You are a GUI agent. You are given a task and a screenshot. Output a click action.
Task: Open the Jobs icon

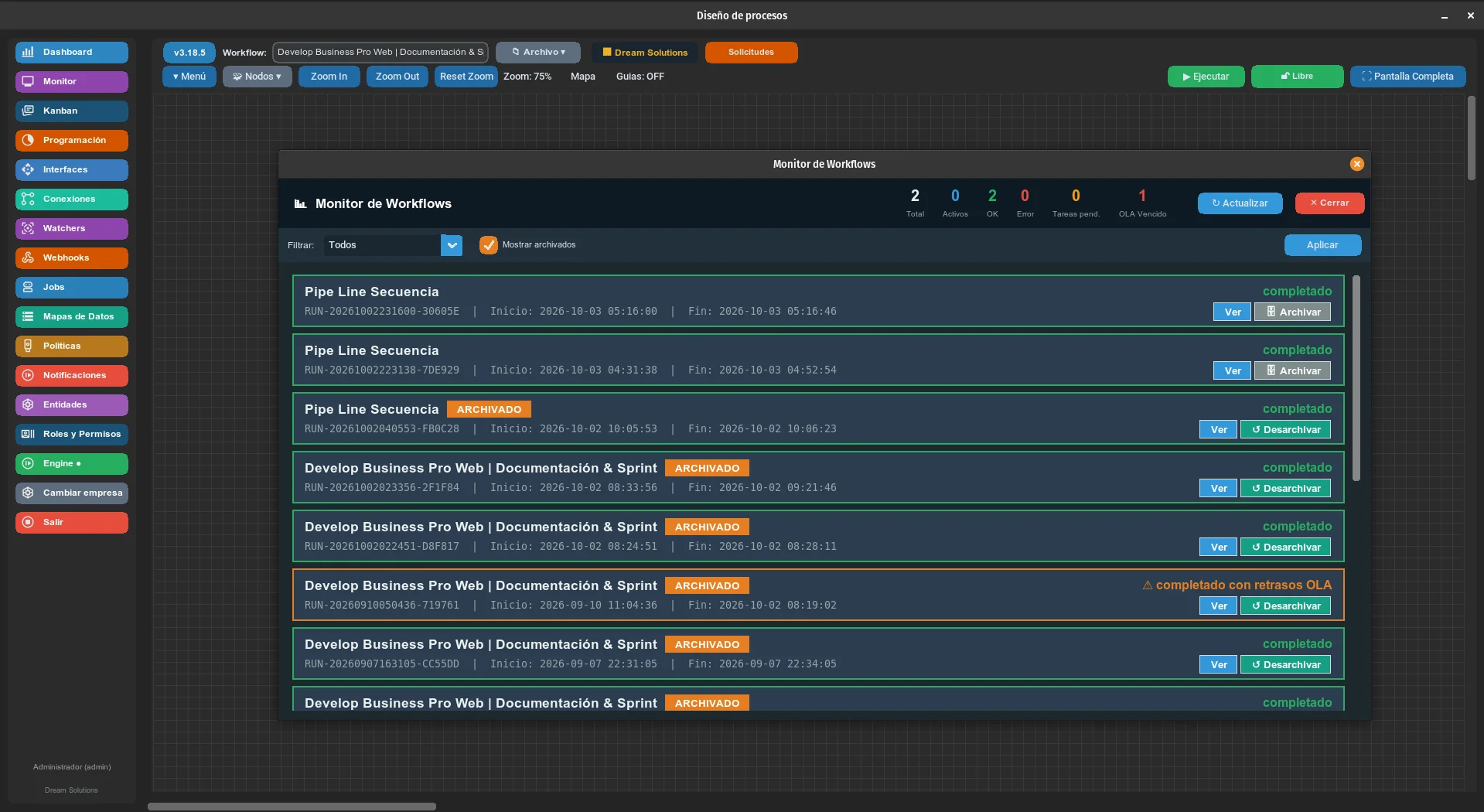[x=28, y=288]
